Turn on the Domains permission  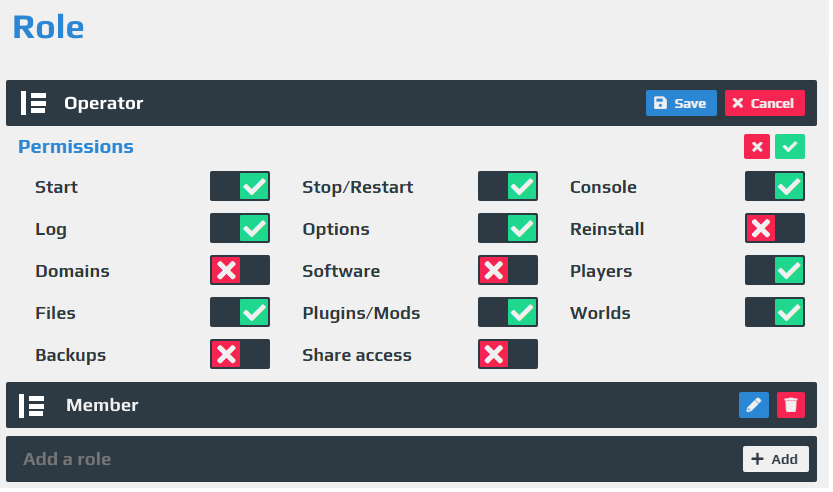tap(240, 270)
